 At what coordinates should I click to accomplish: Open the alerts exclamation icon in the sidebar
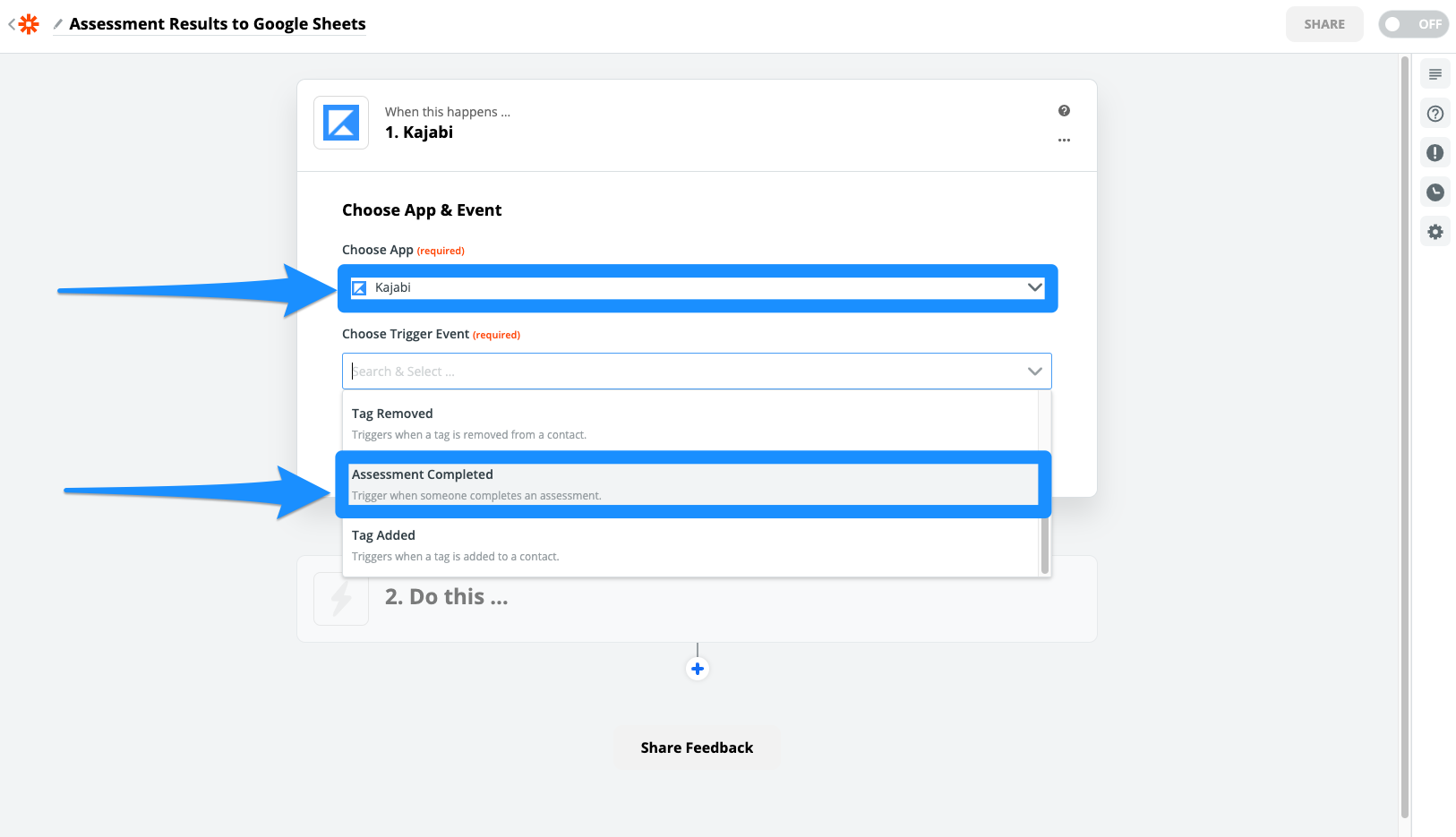(1435, 153)
